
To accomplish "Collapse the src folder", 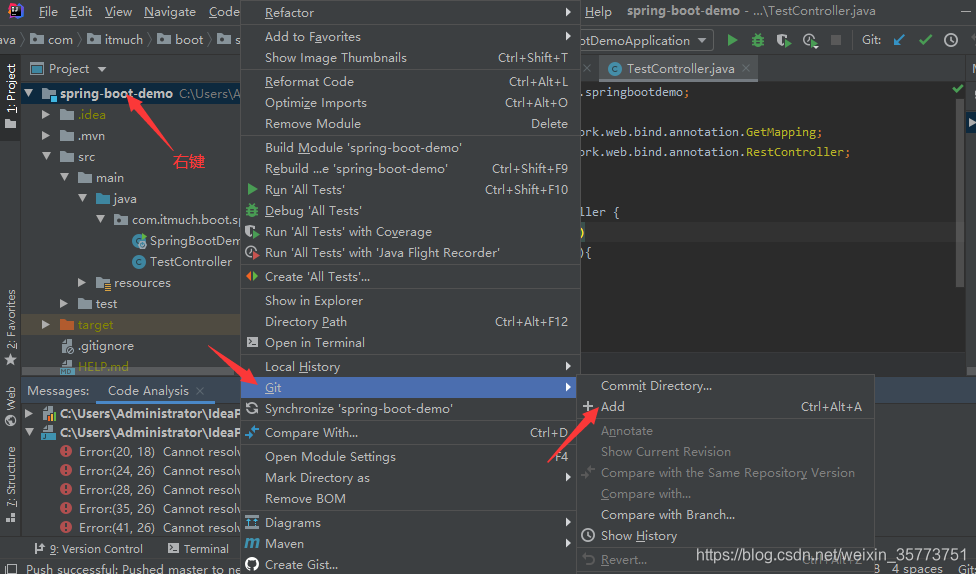I will 47,157.
